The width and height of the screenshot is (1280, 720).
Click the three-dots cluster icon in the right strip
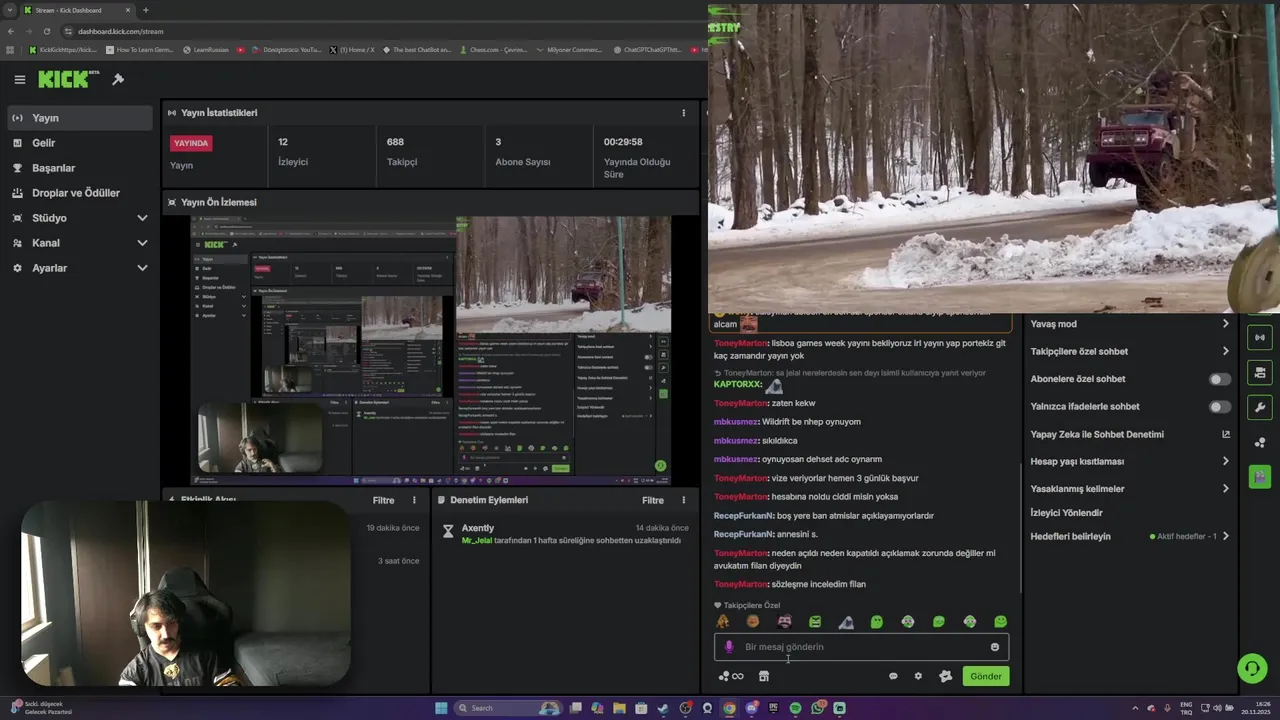point(1260,442)
